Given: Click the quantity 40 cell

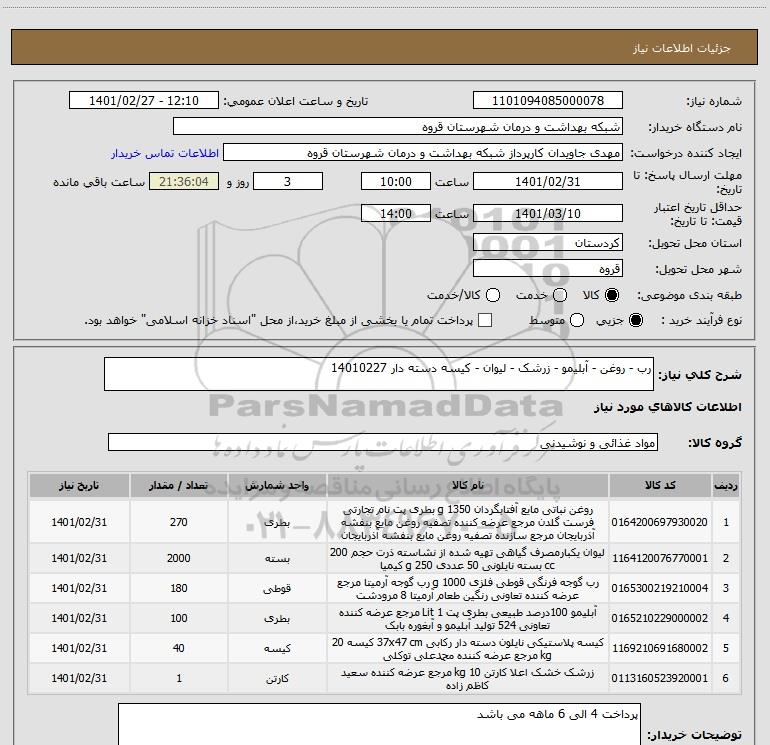Looking at the screenshot, I should [179, 648].
